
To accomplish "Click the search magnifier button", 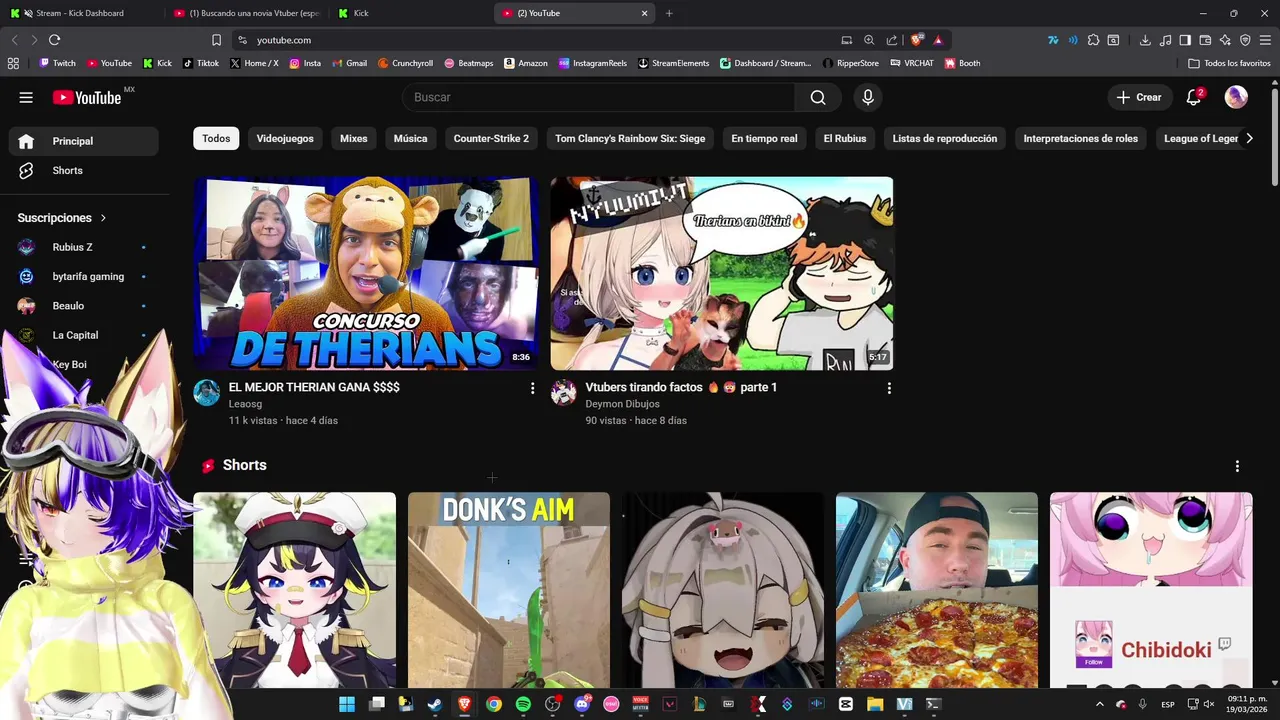I will pos(818,97).
